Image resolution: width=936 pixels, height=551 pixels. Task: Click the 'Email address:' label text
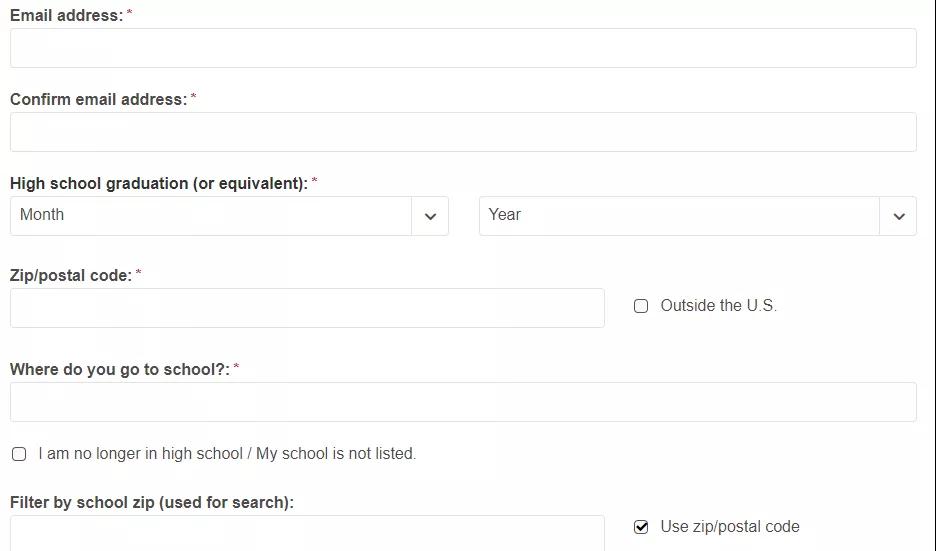[66, 16]
